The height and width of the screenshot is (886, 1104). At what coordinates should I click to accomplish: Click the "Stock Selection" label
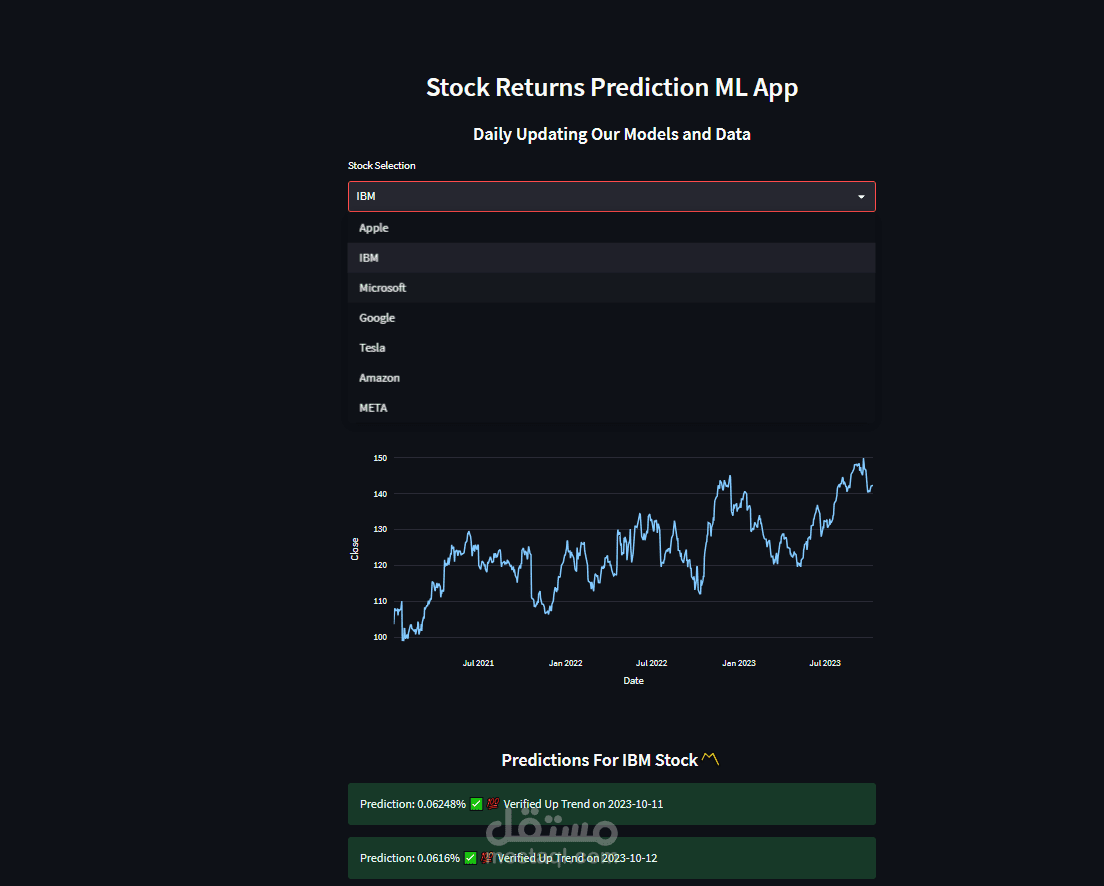pyautogui.click(x=382, y=166)
